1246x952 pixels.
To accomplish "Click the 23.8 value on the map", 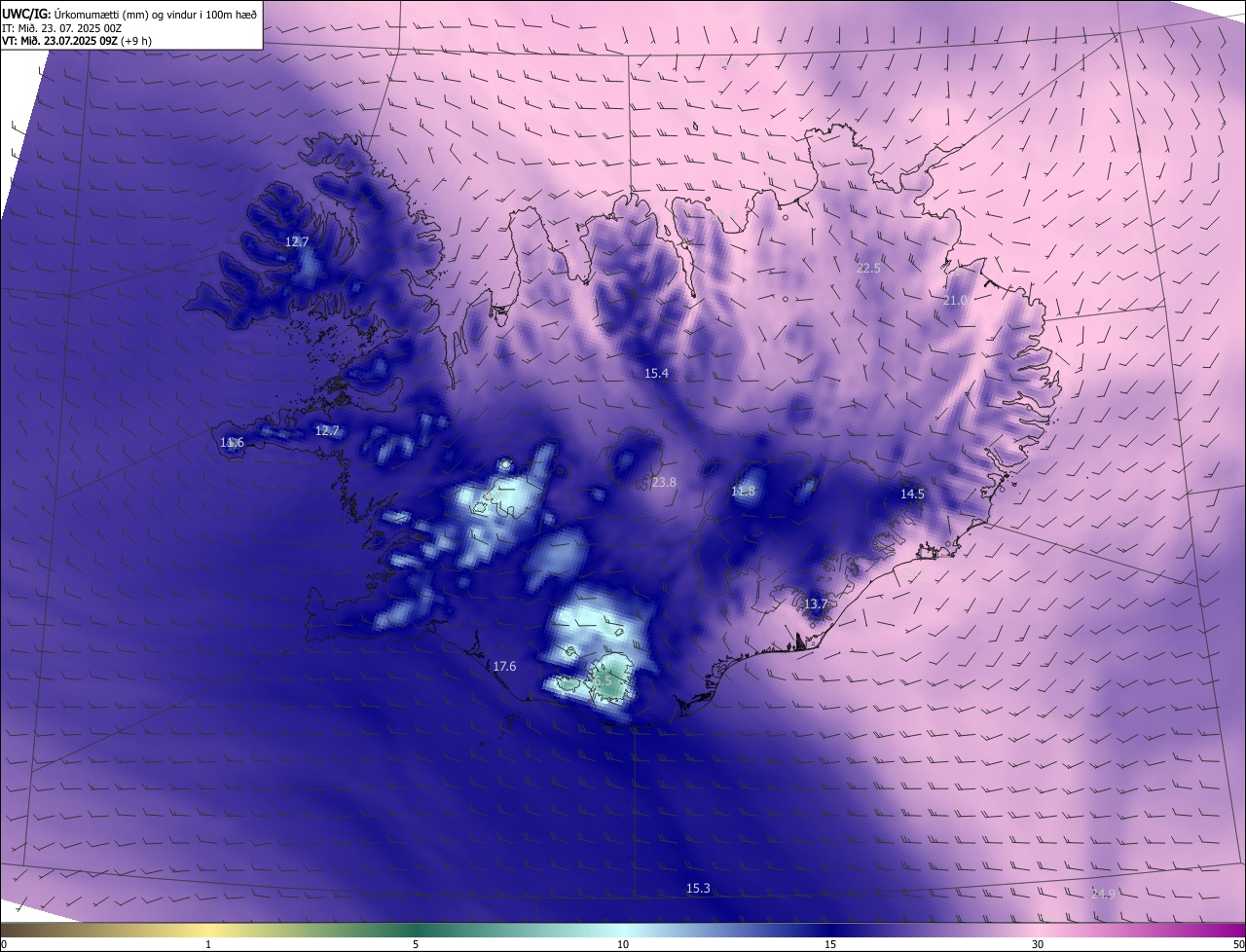I will (664, 483).
